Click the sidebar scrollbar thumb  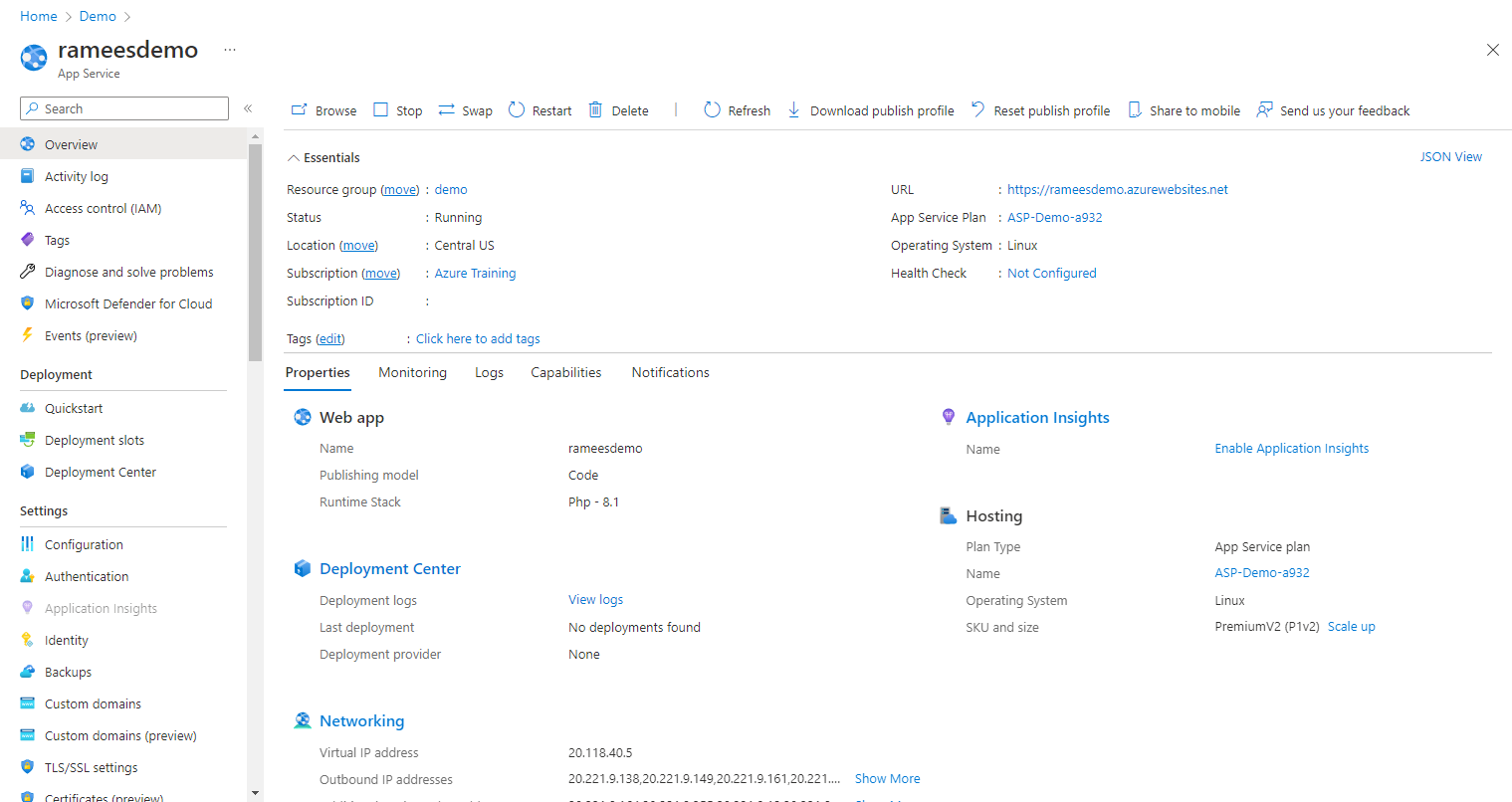pos(256,252)
